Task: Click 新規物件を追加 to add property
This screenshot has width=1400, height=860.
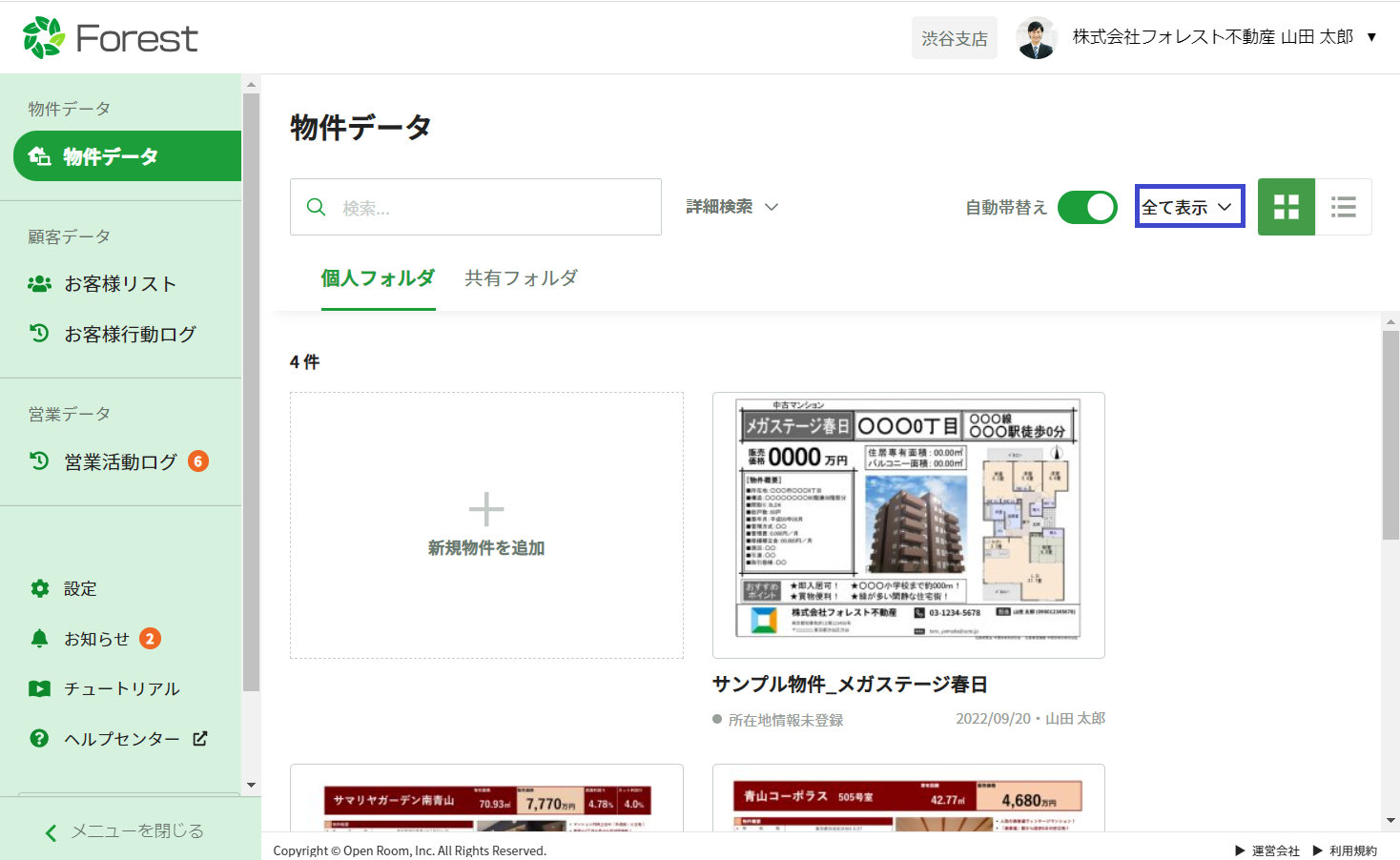Action: [486, 525]
